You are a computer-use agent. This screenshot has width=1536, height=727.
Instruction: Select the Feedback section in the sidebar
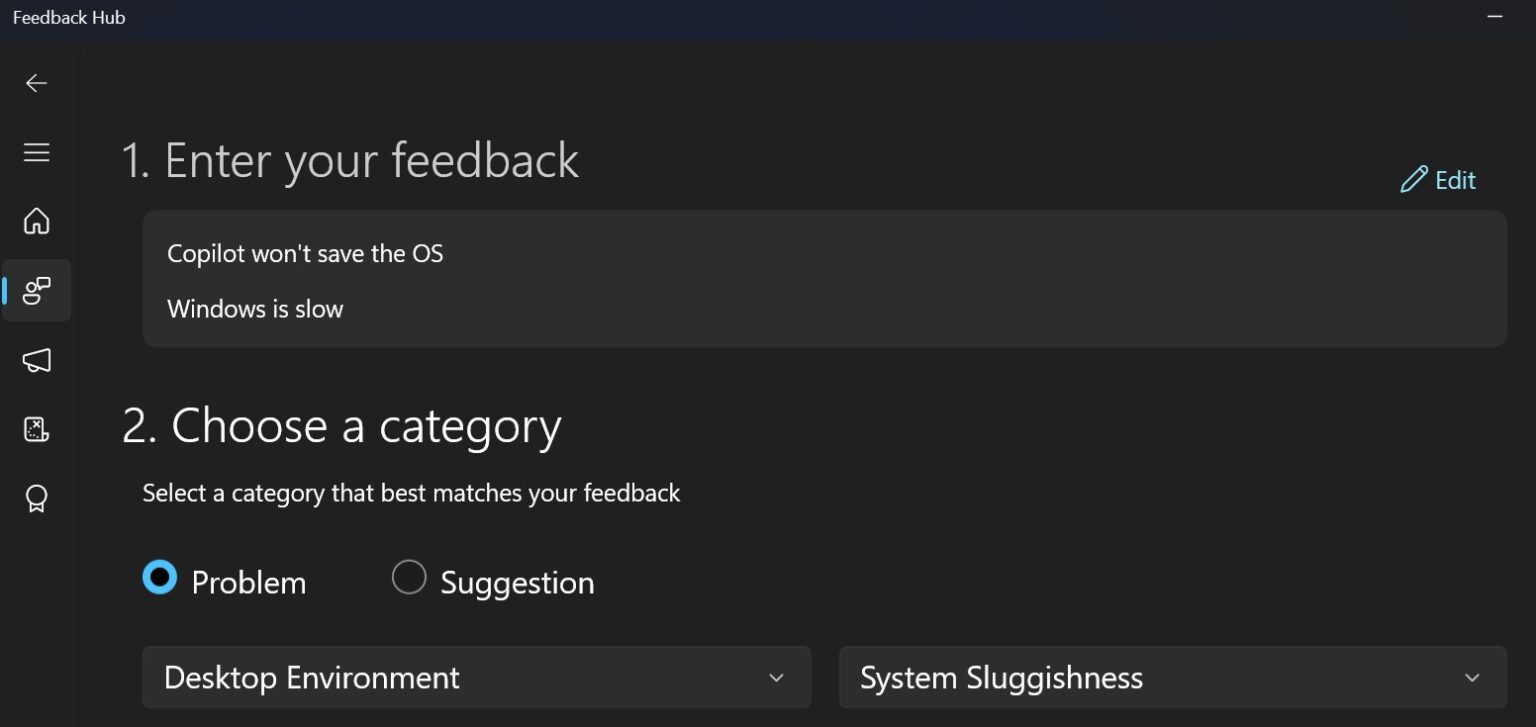point(36,291)
